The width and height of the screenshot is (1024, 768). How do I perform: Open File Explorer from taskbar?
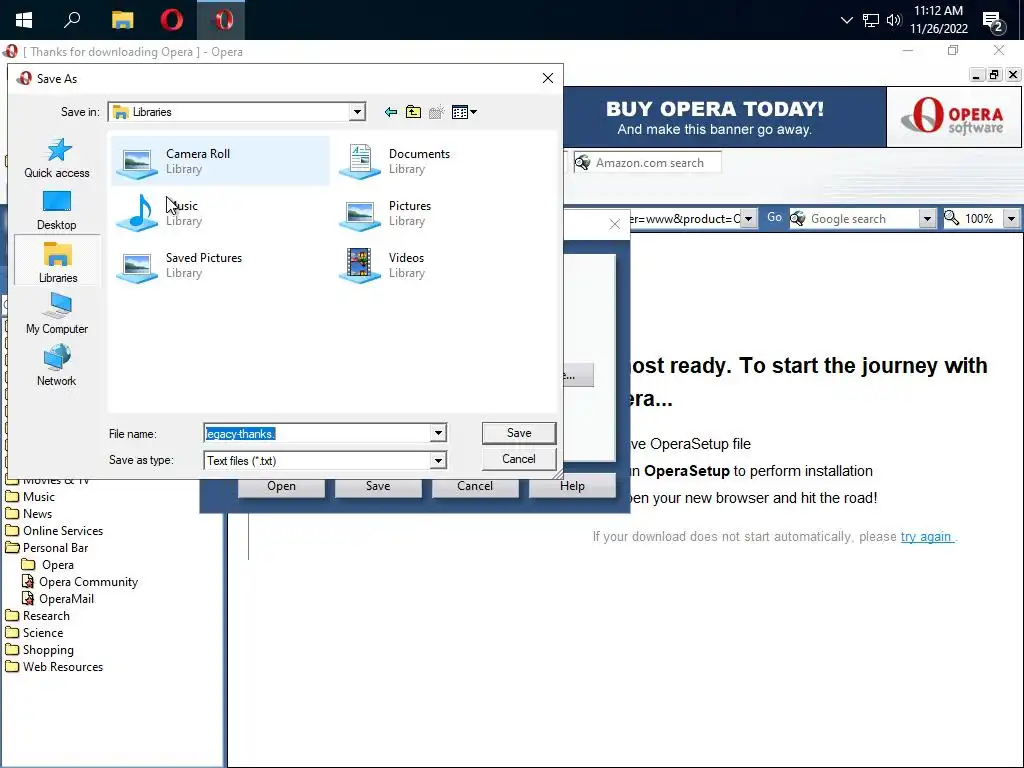122,20
